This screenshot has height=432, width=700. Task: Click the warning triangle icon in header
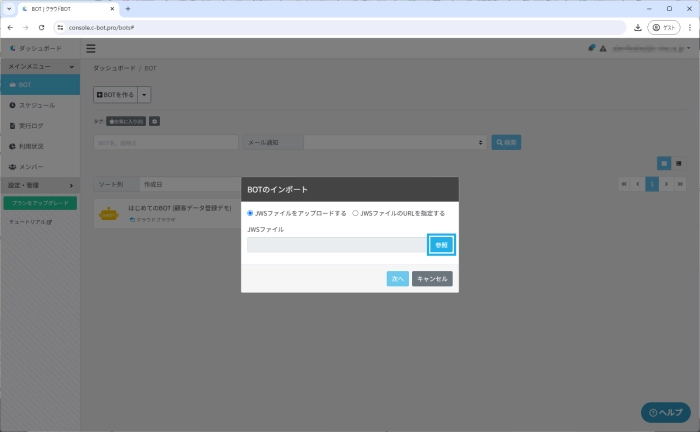point(602,47)
